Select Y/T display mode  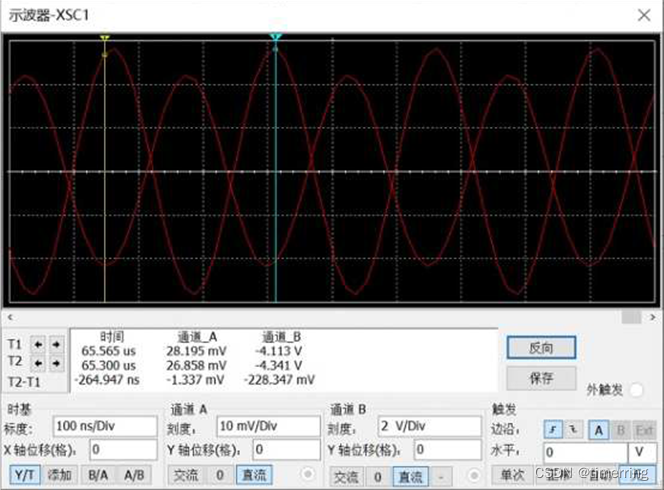tap(25, 475)
